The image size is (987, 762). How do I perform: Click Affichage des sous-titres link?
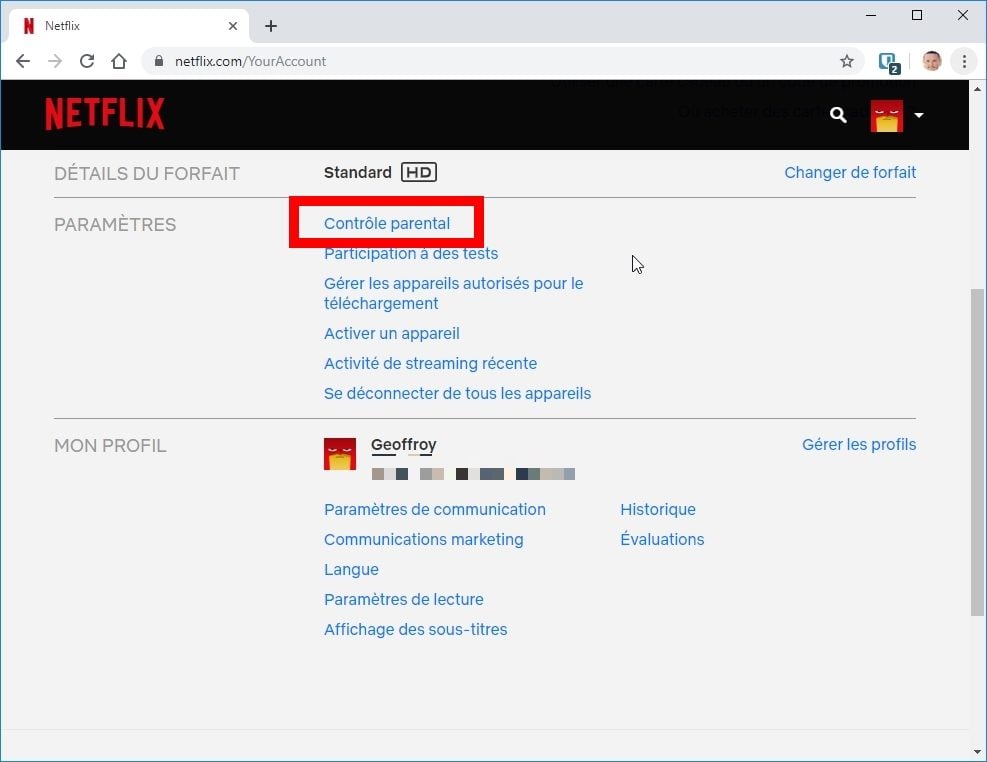pos(415,630)
